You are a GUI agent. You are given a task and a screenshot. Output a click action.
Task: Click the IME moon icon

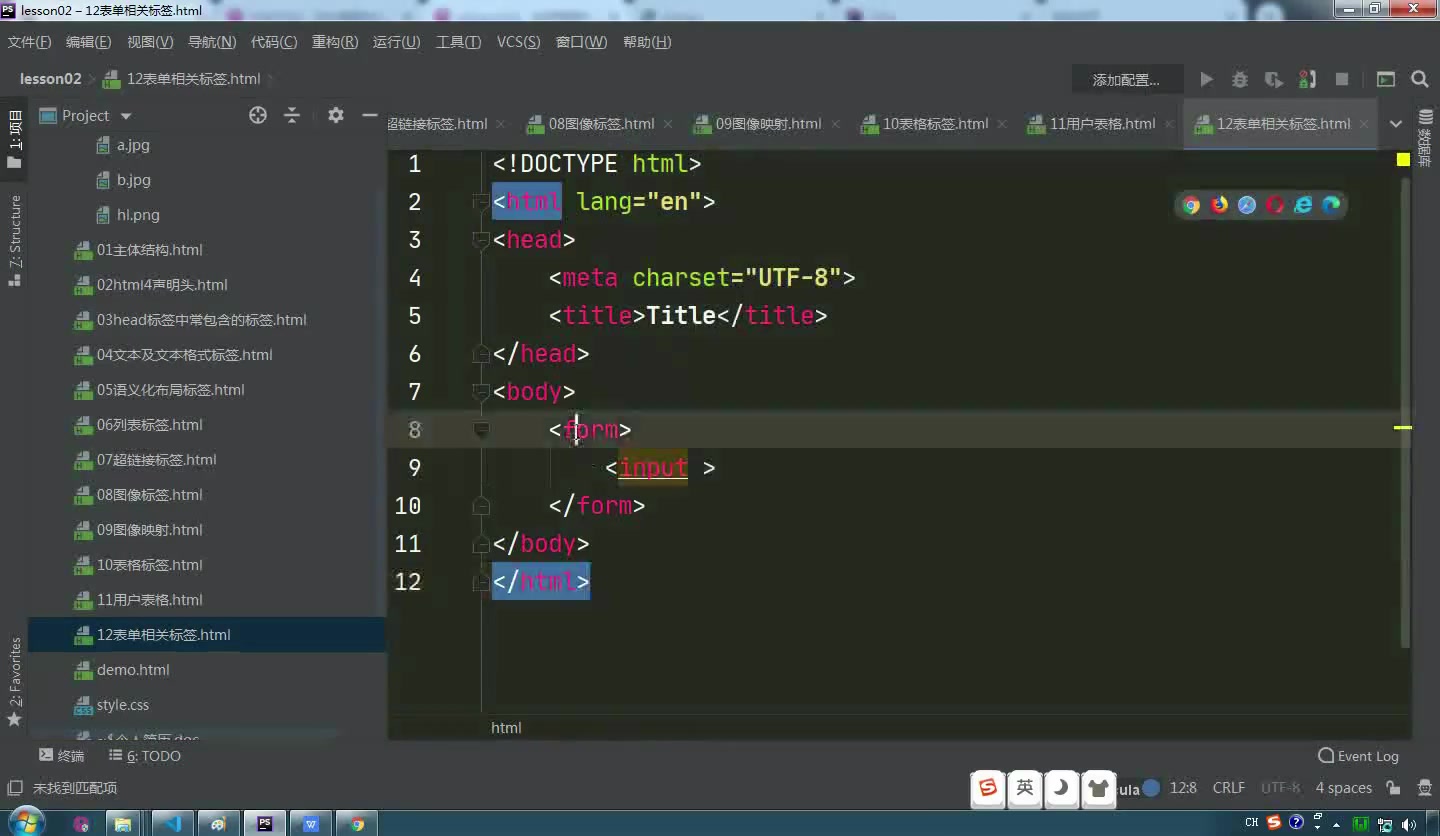[1062, 788]
